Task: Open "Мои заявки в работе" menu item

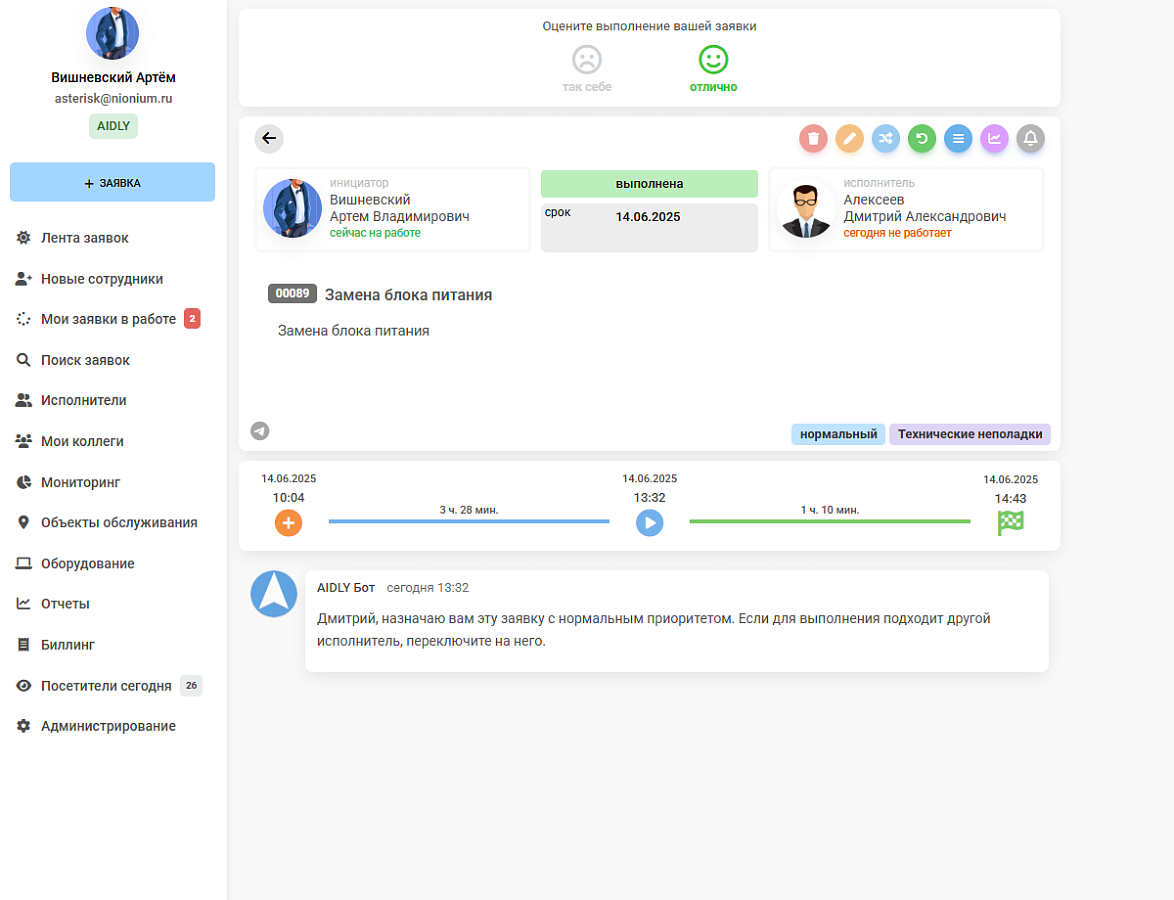Action: point(109,319)
